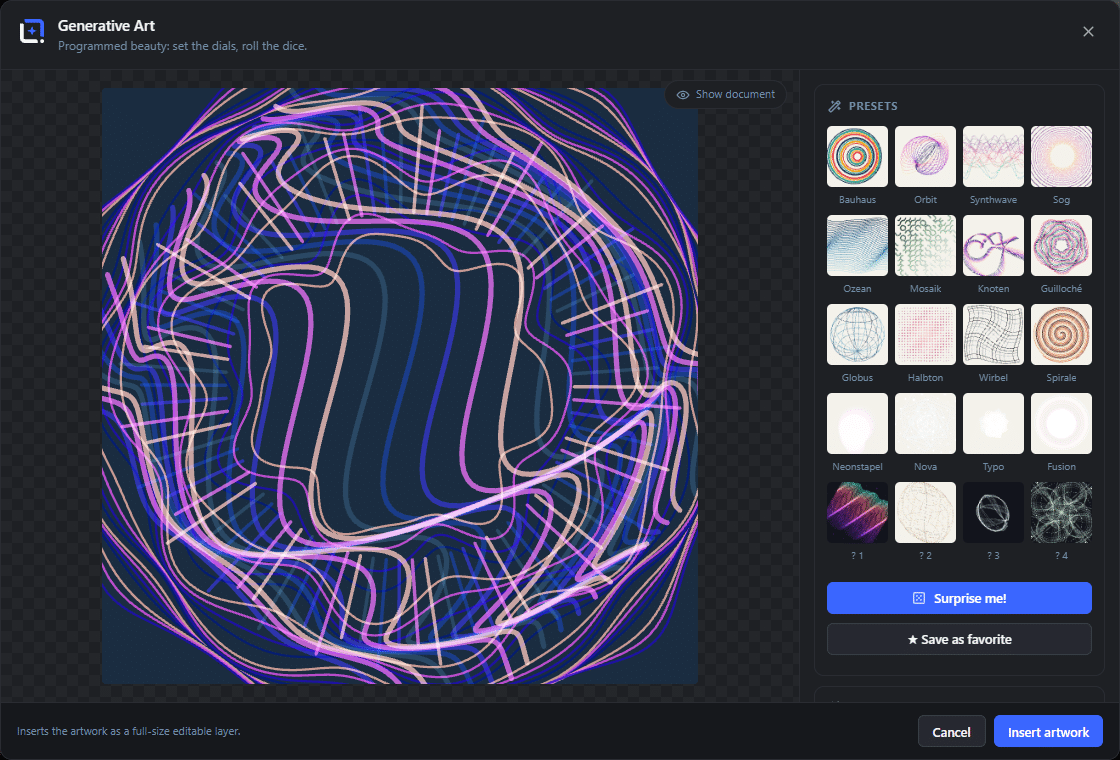Choose the Knoten preset thumbnail

coord(993,245)
